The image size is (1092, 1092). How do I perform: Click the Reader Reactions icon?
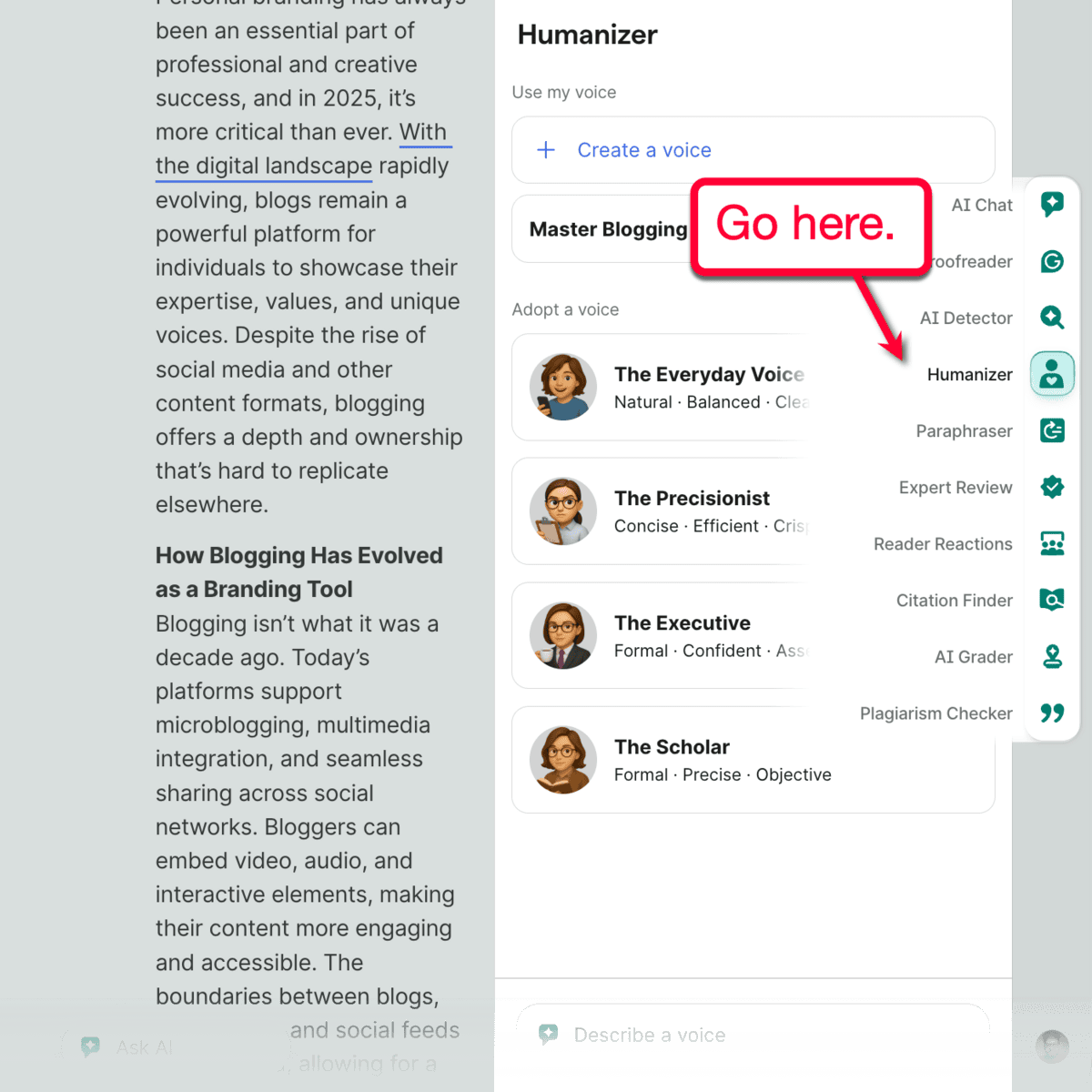(1052, 543)
